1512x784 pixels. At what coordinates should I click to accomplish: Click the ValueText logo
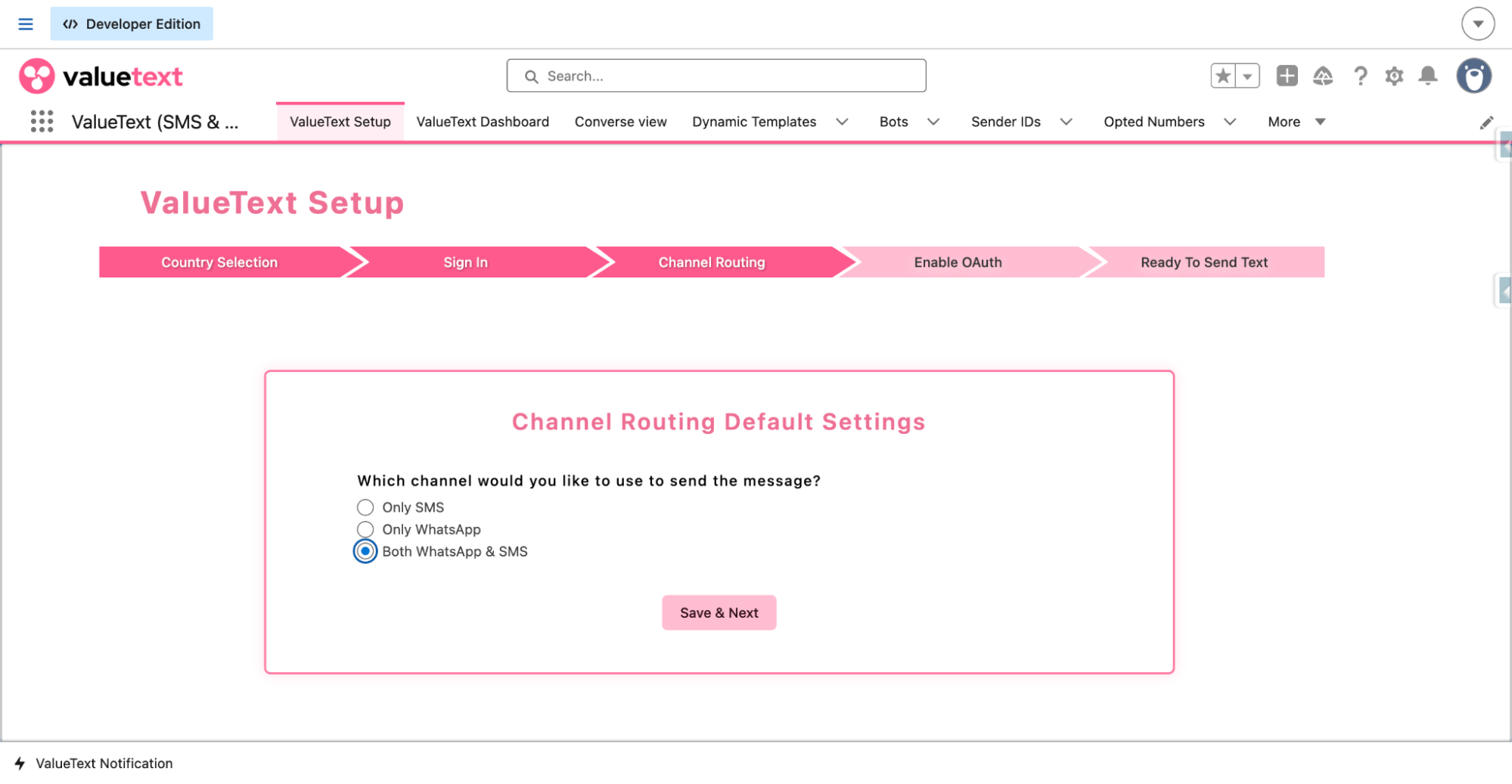click(101, 76)
